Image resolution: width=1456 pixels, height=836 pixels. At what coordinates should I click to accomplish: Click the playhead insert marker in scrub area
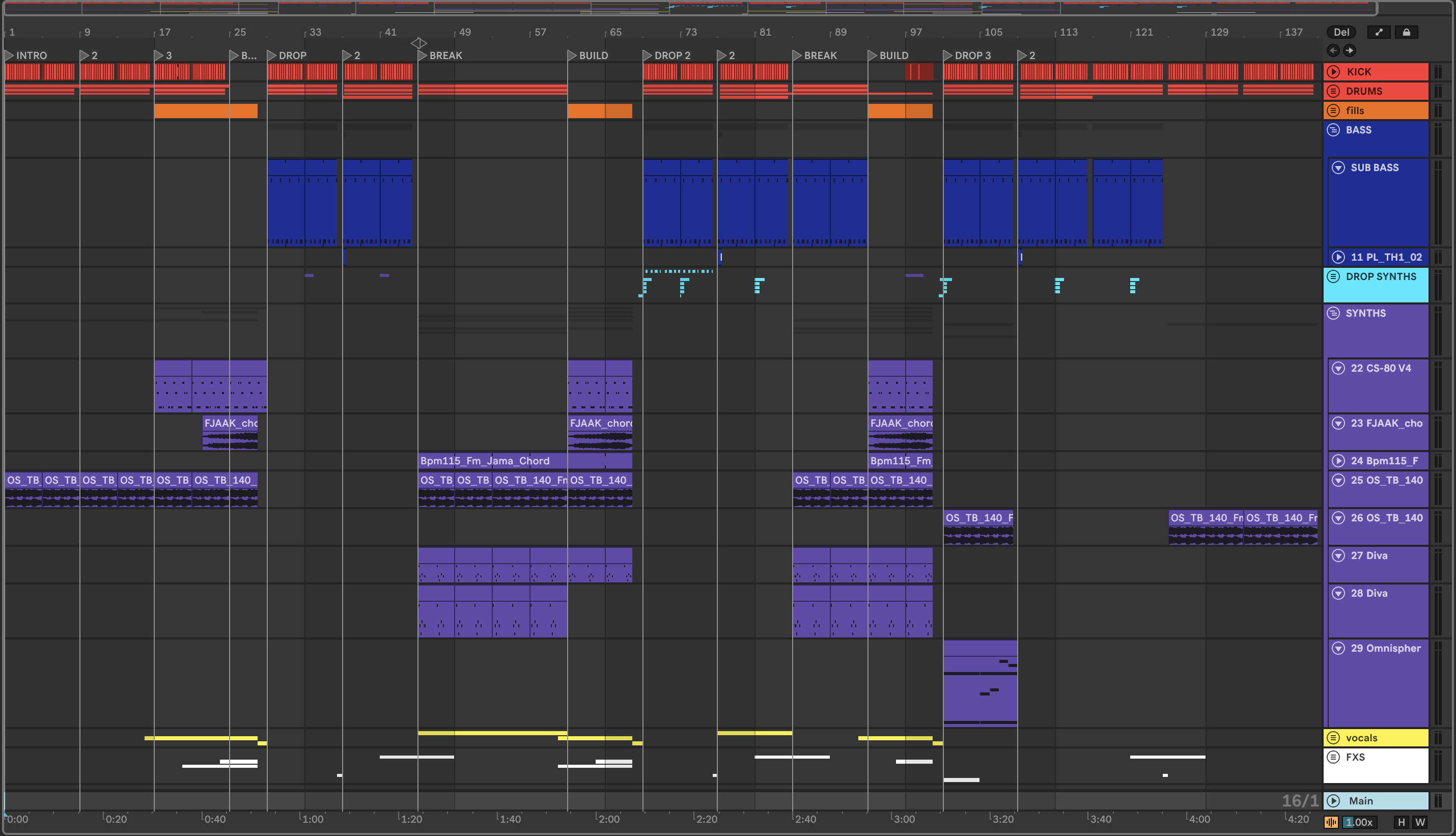point(418,43)
